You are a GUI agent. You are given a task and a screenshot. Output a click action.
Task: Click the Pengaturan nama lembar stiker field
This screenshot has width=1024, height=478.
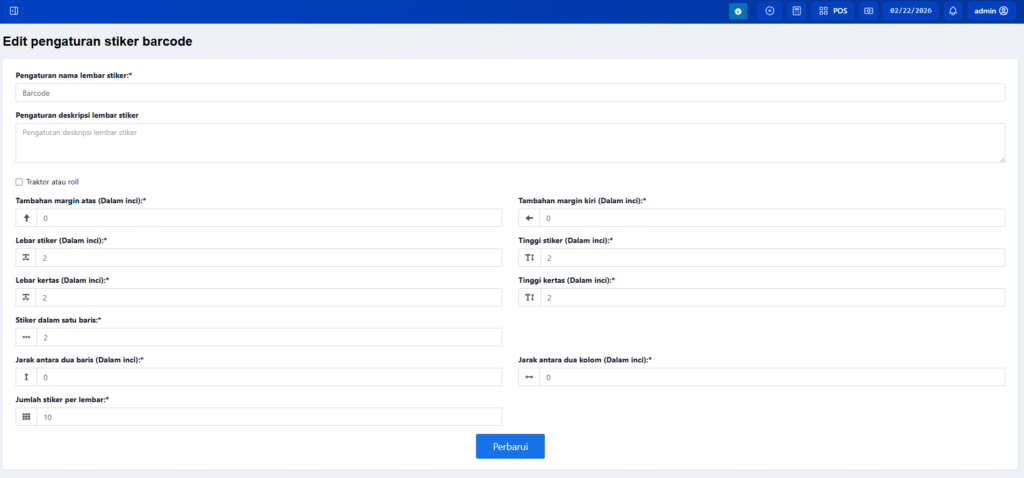510,93
